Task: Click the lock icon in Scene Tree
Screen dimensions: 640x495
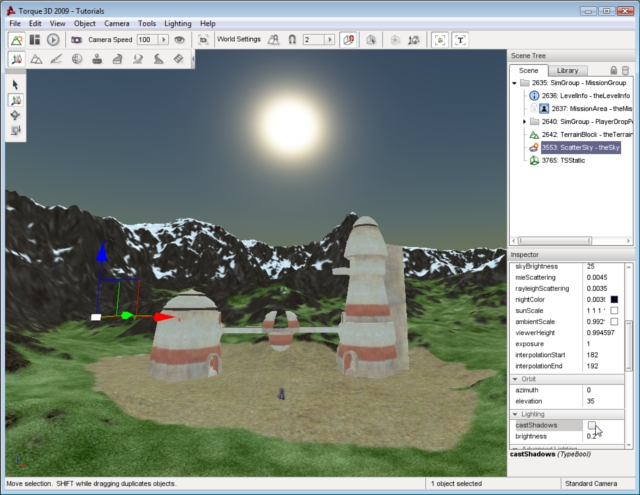Action: [613, 71]
